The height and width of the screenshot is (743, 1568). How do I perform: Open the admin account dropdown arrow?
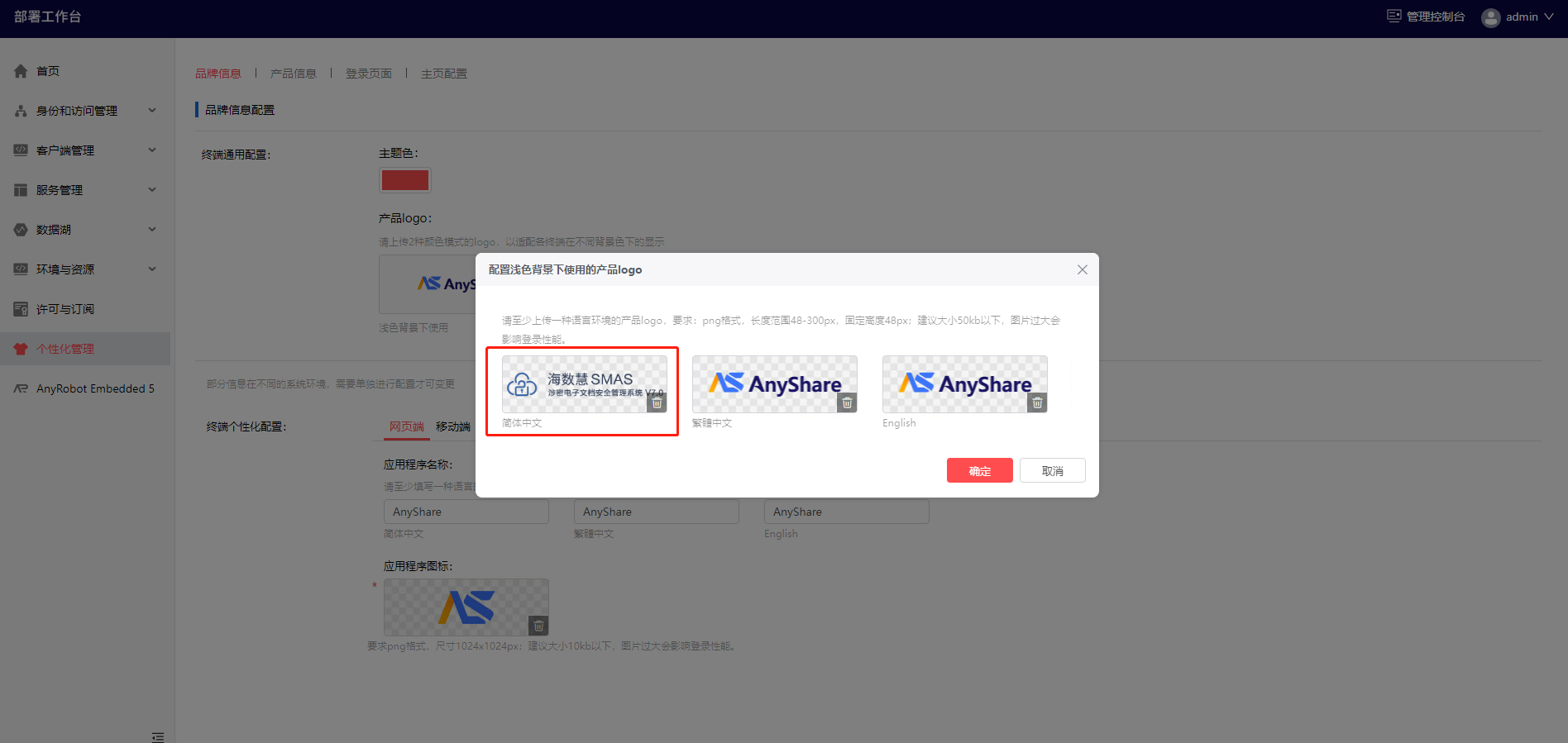click(1548, 17)
